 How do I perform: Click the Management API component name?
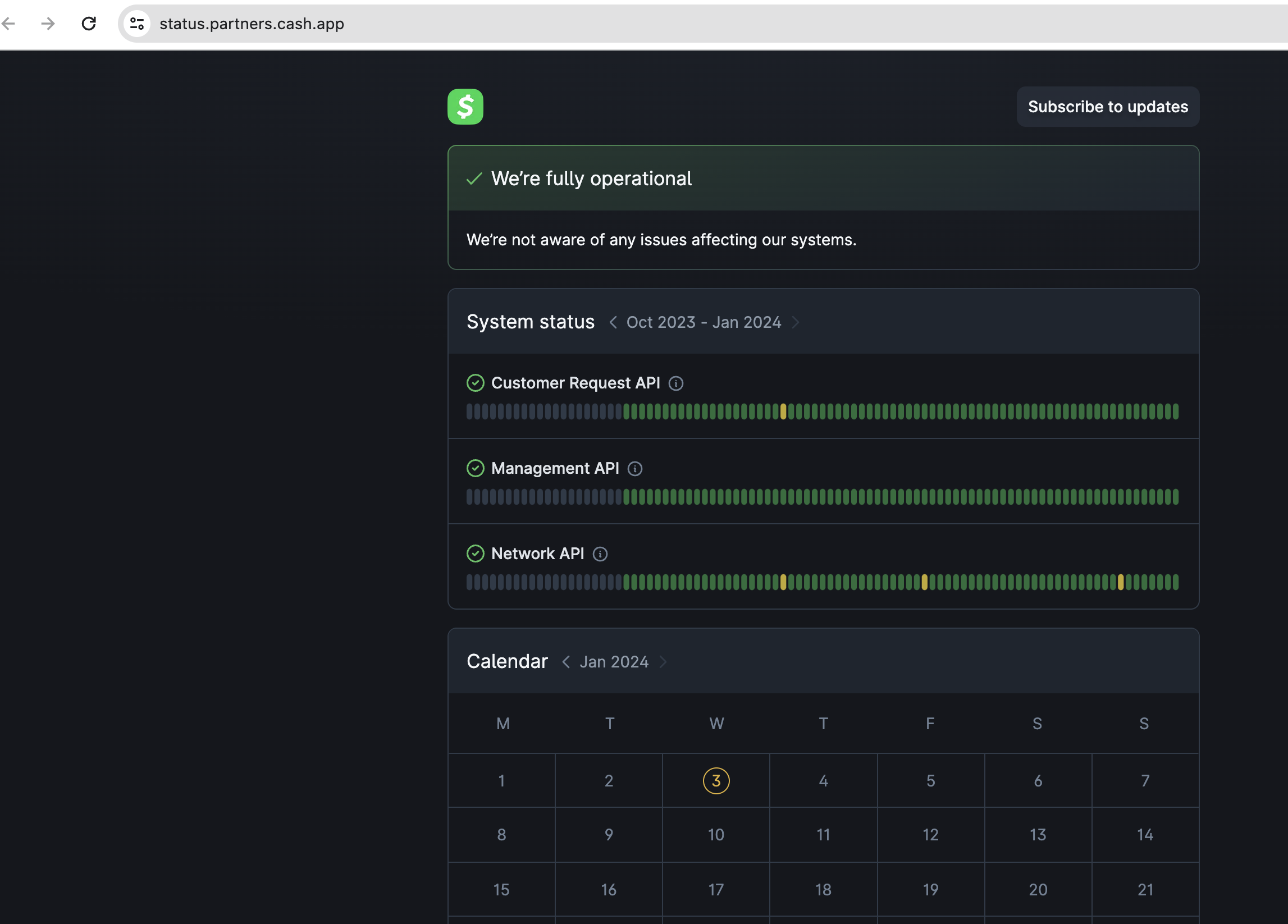(555, 468)
